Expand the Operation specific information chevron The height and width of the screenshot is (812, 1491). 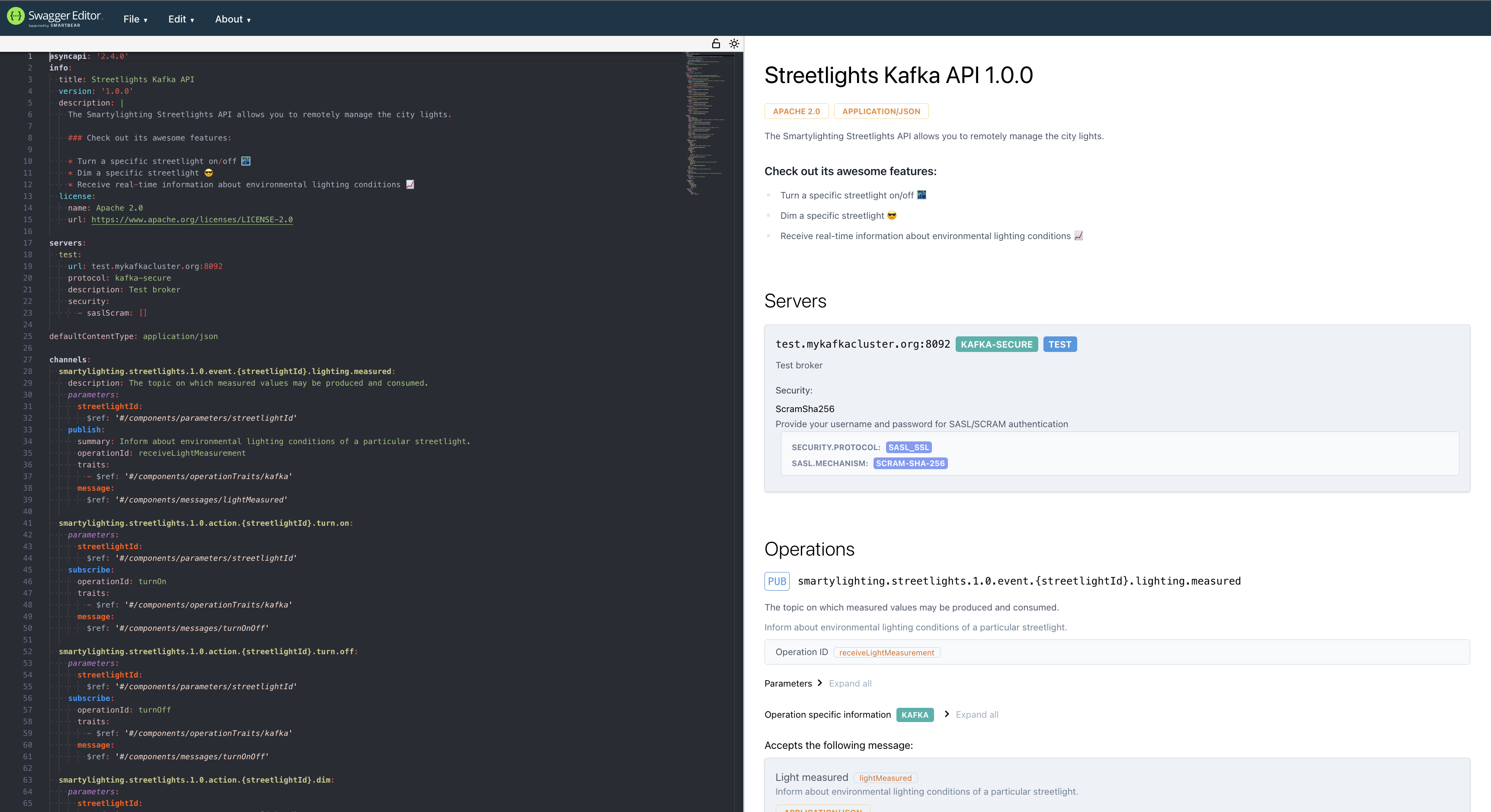947,714
